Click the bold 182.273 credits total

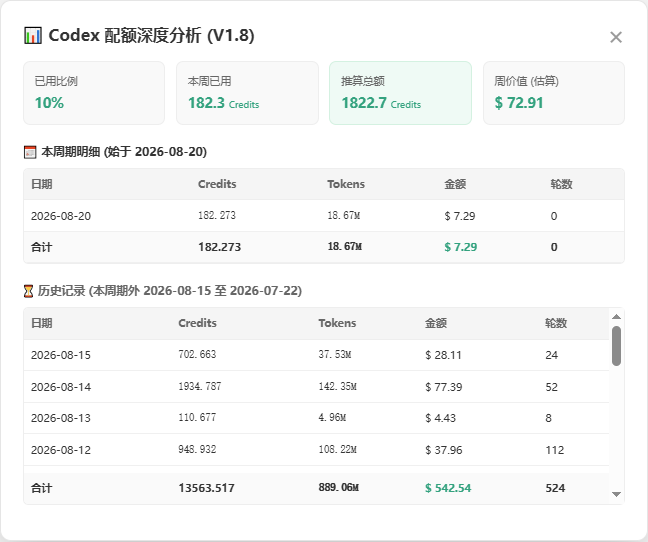[219, 247]
